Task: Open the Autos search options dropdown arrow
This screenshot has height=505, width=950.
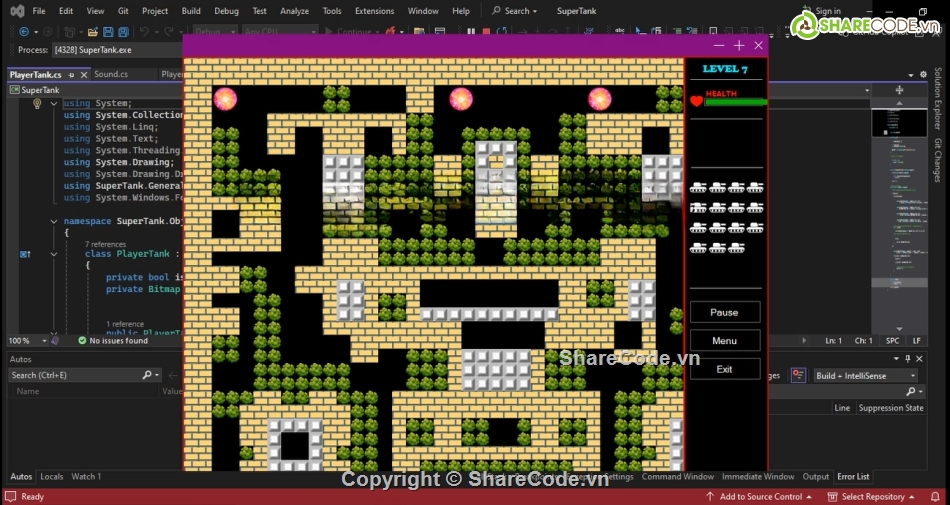Action: [x=157, y=375]
